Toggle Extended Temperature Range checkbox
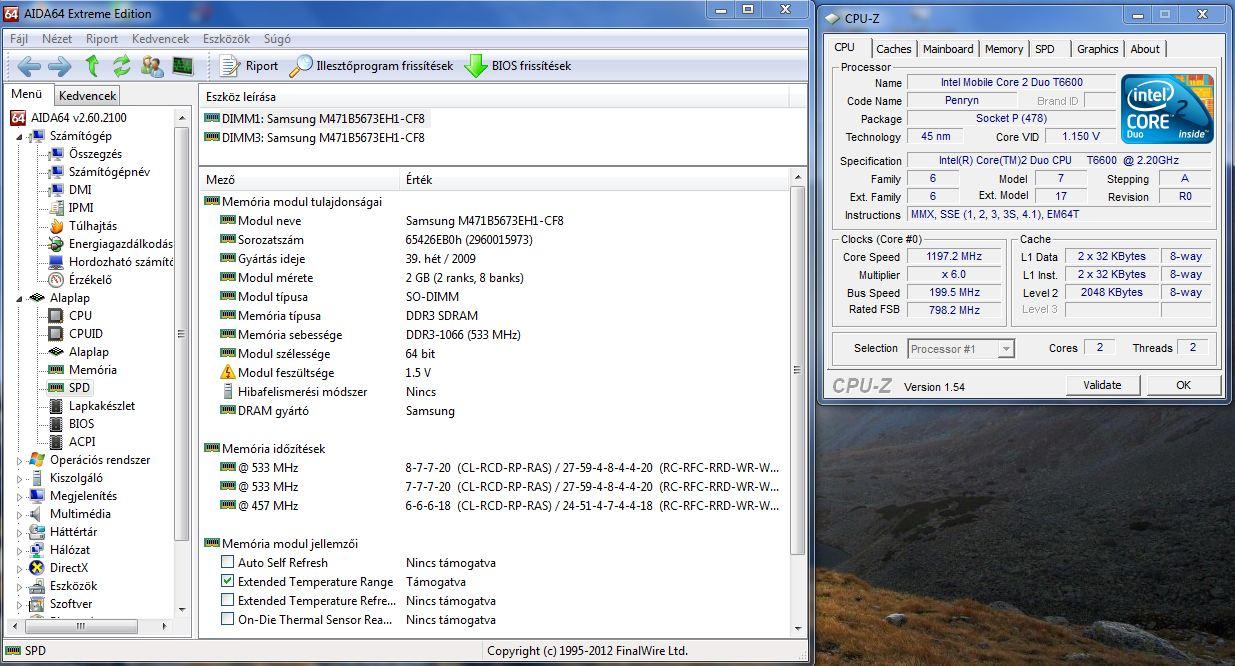This screenshot has width=1235, height=666. 228,582
